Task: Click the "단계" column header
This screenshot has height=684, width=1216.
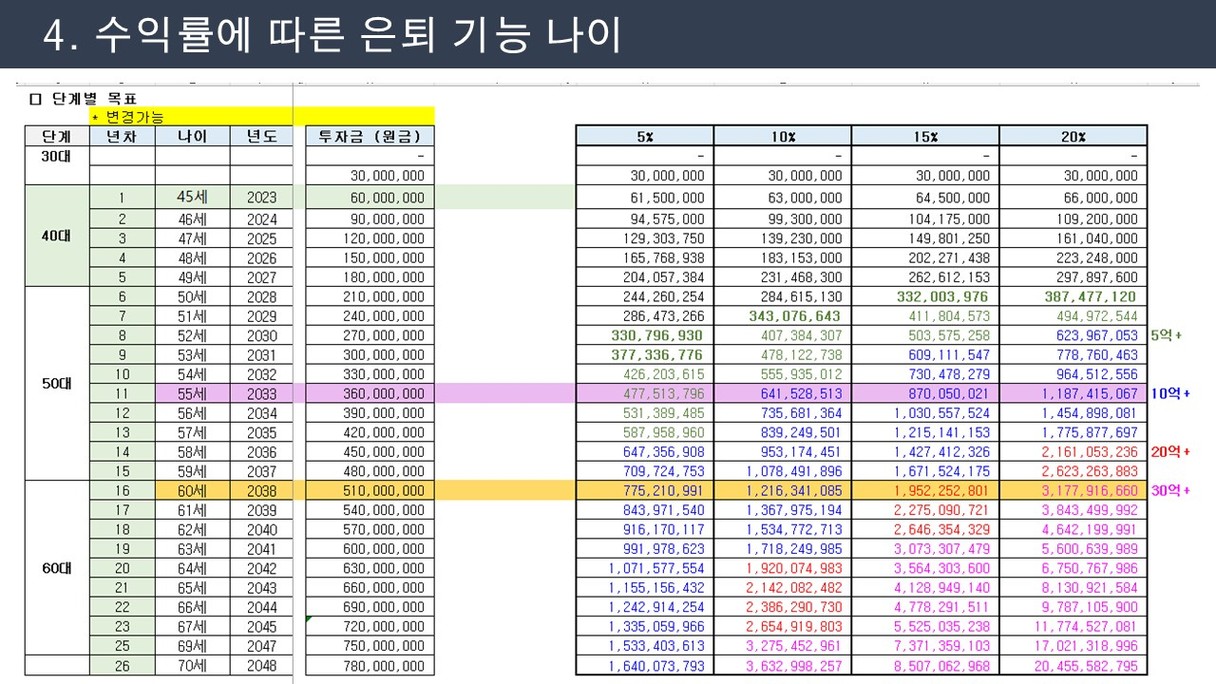Action: 57,137
